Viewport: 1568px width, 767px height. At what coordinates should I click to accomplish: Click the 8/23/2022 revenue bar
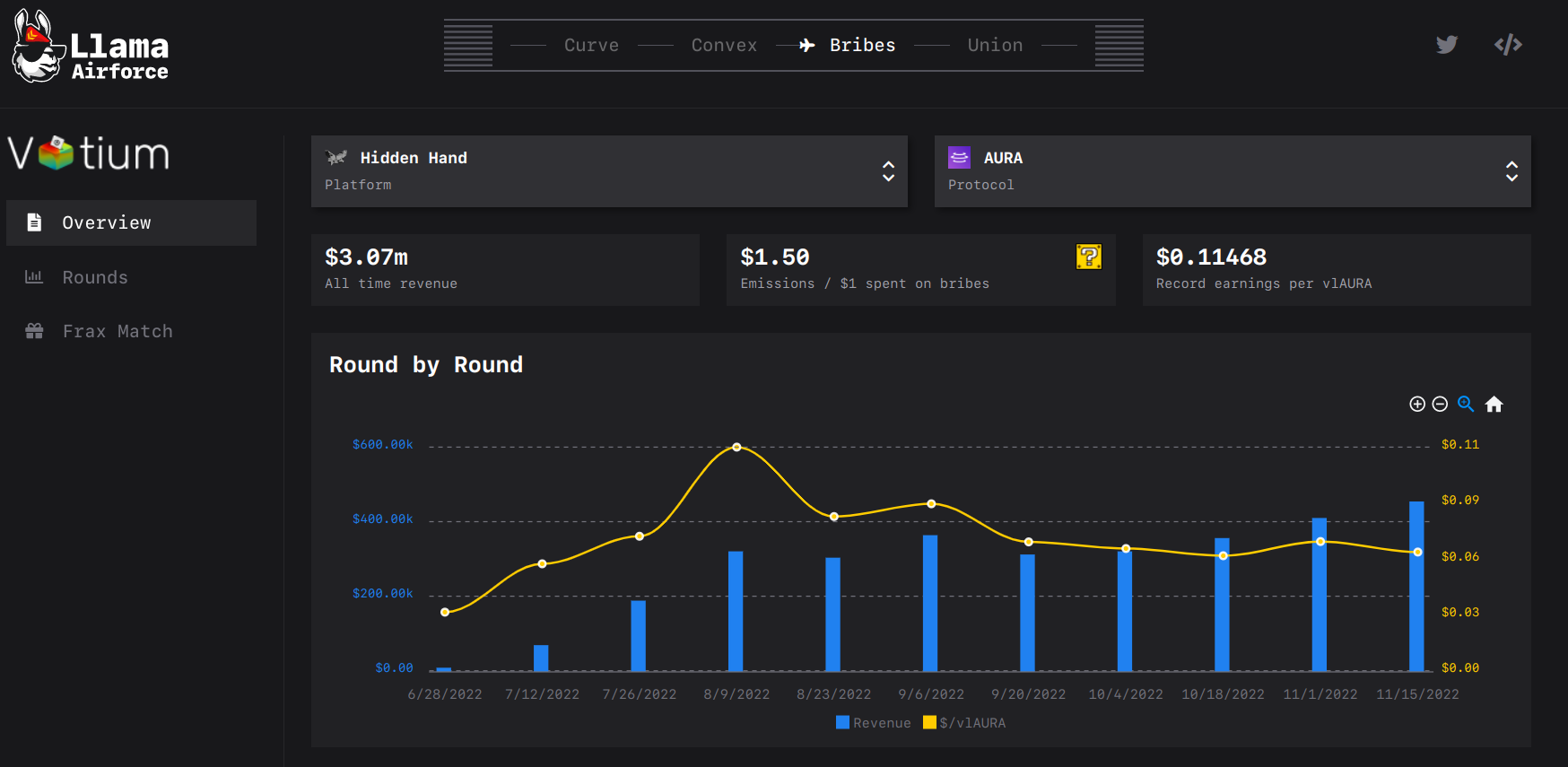tap(832, 614)
